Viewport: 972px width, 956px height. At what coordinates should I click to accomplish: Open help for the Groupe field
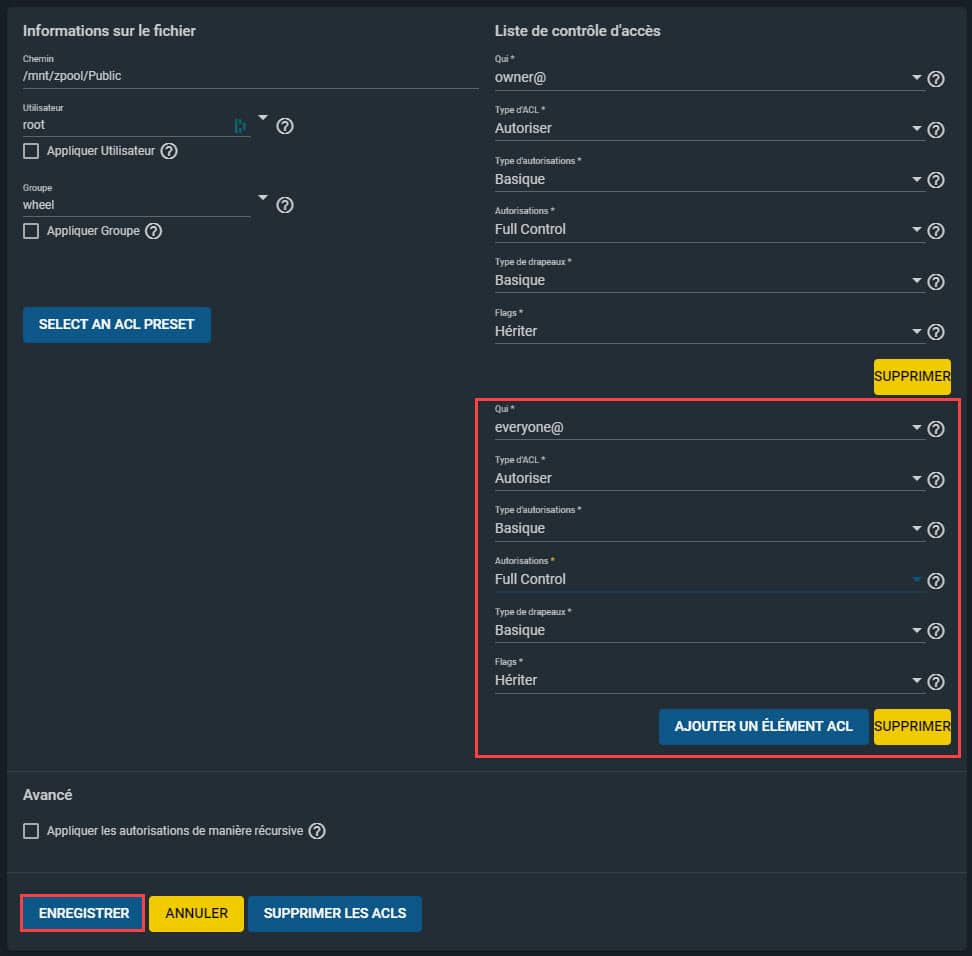point(285,205)
